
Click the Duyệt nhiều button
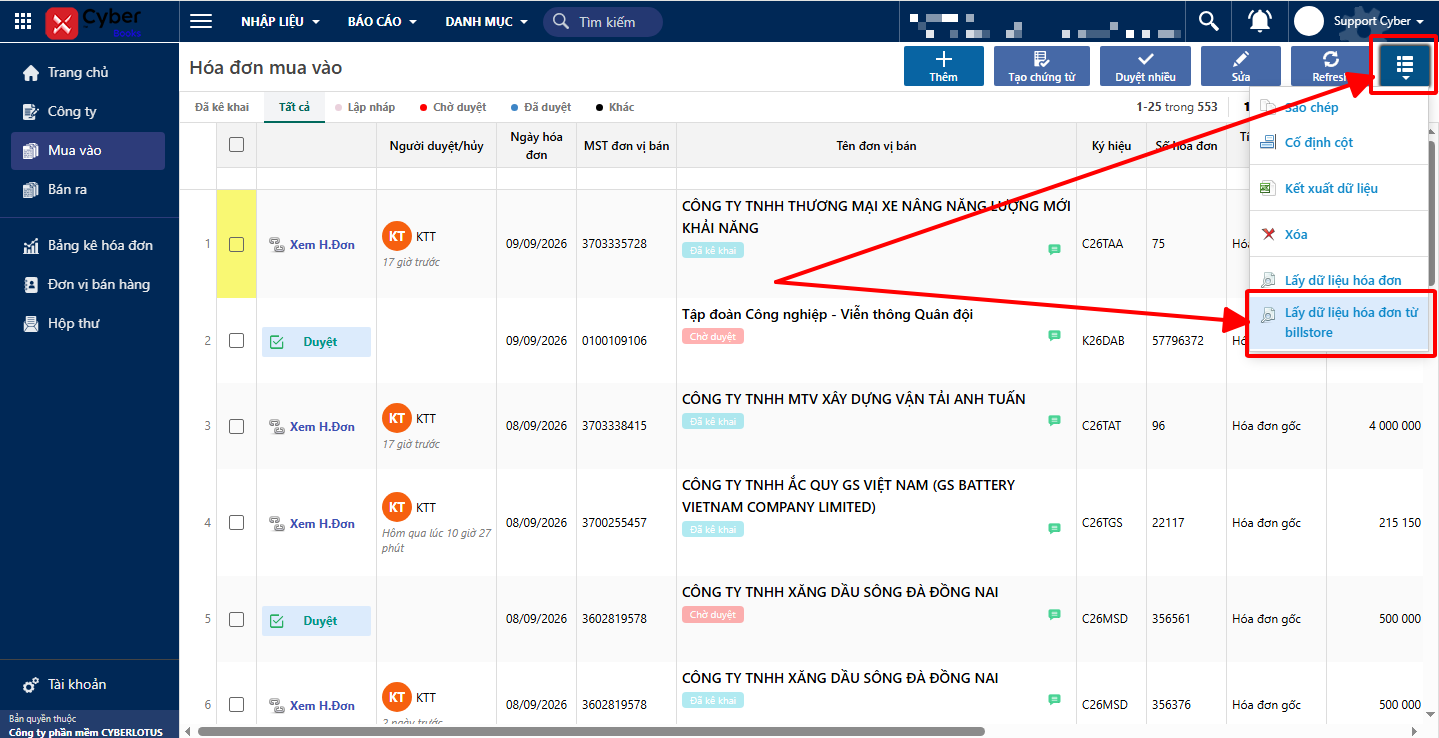point(1145,65)
